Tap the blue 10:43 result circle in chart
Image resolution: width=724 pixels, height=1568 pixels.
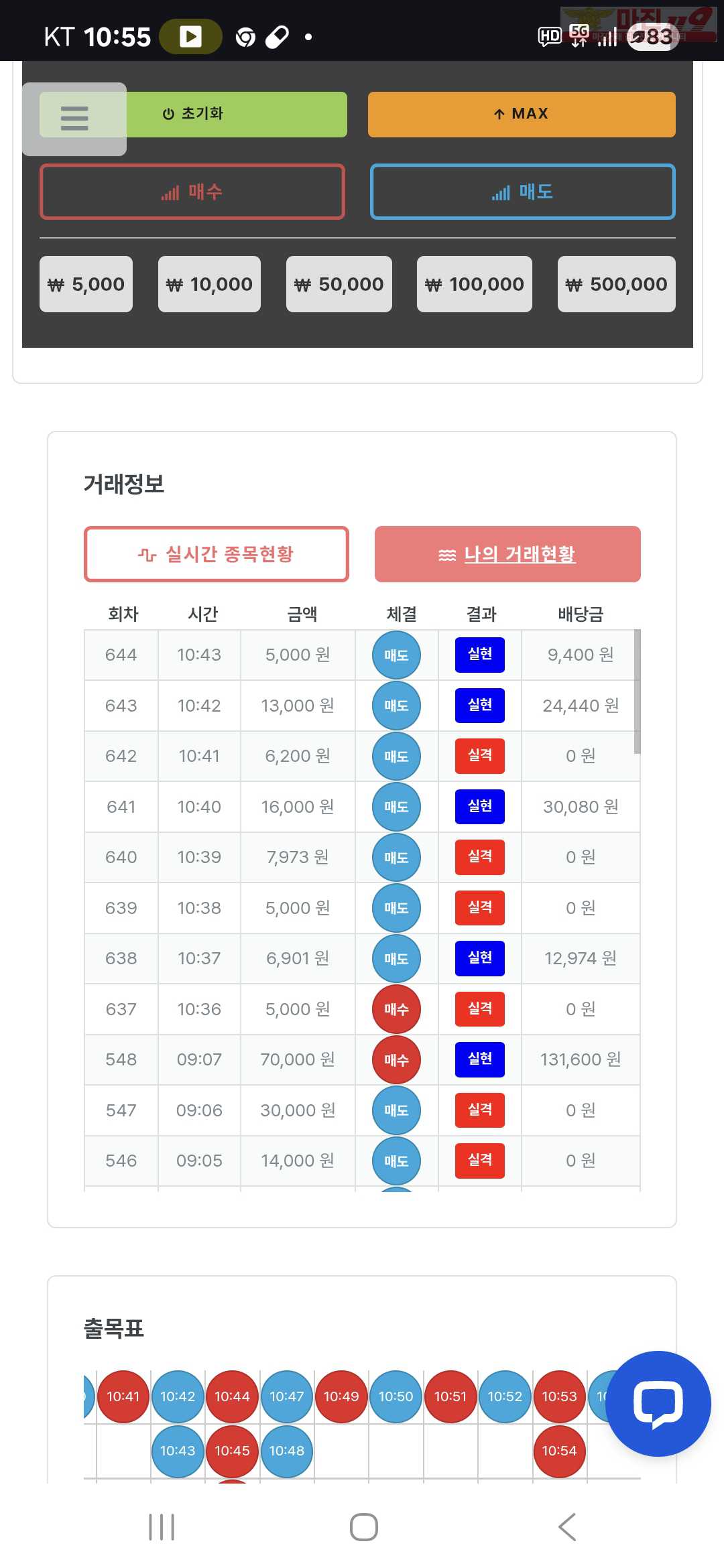(178, 1451)
